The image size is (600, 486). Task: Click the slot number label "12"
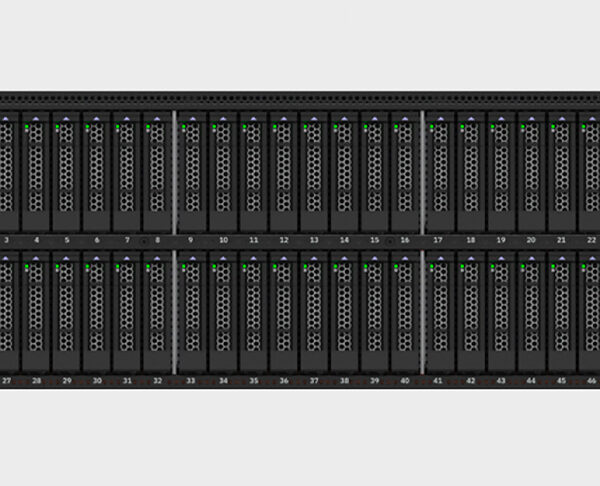(284, 240)
